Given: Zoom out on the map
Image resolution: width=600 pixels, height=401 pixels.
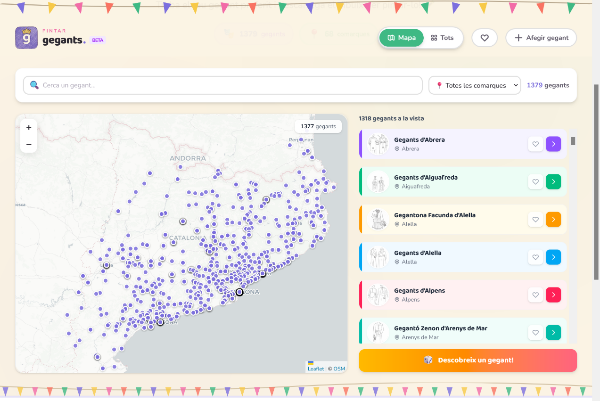Looking at the screenshot, I should (29, 144).
